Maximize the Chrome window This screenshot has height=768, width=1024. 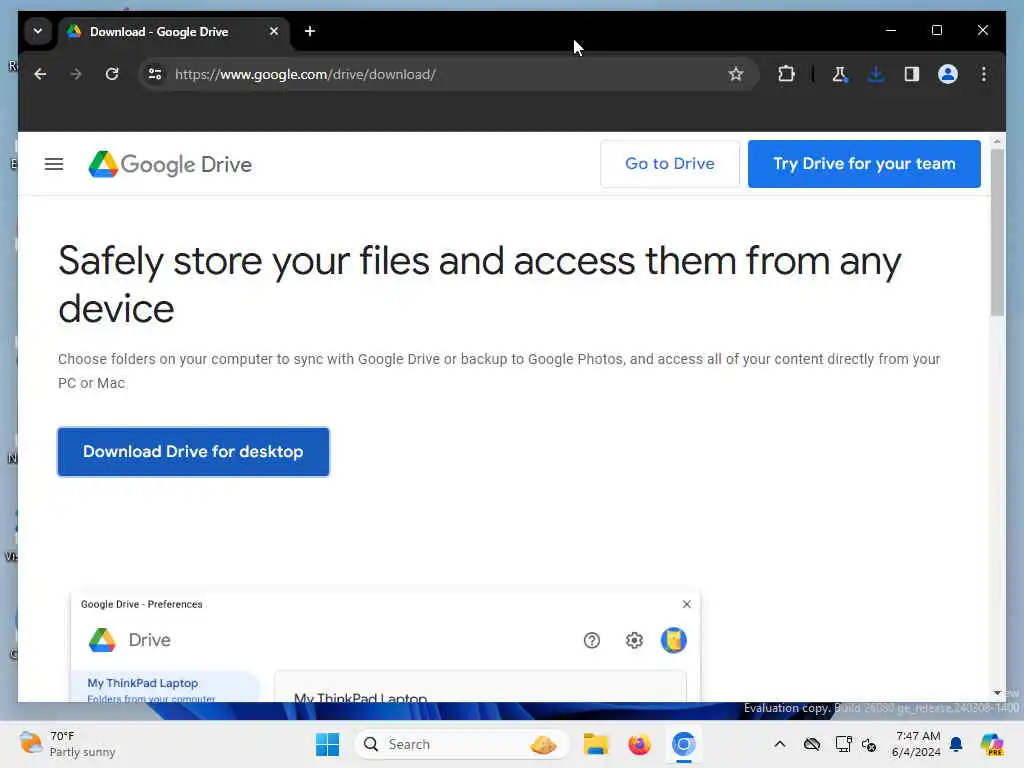936,30
